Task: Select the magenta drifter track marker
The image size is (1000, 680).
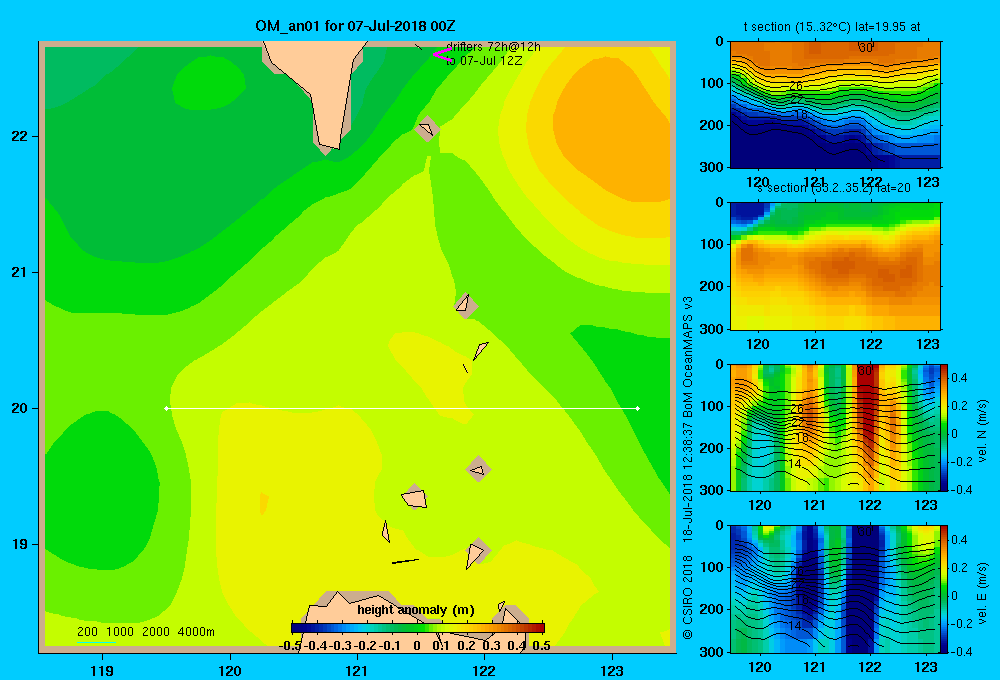Action: pyautogui.click(x=442, y=54)
